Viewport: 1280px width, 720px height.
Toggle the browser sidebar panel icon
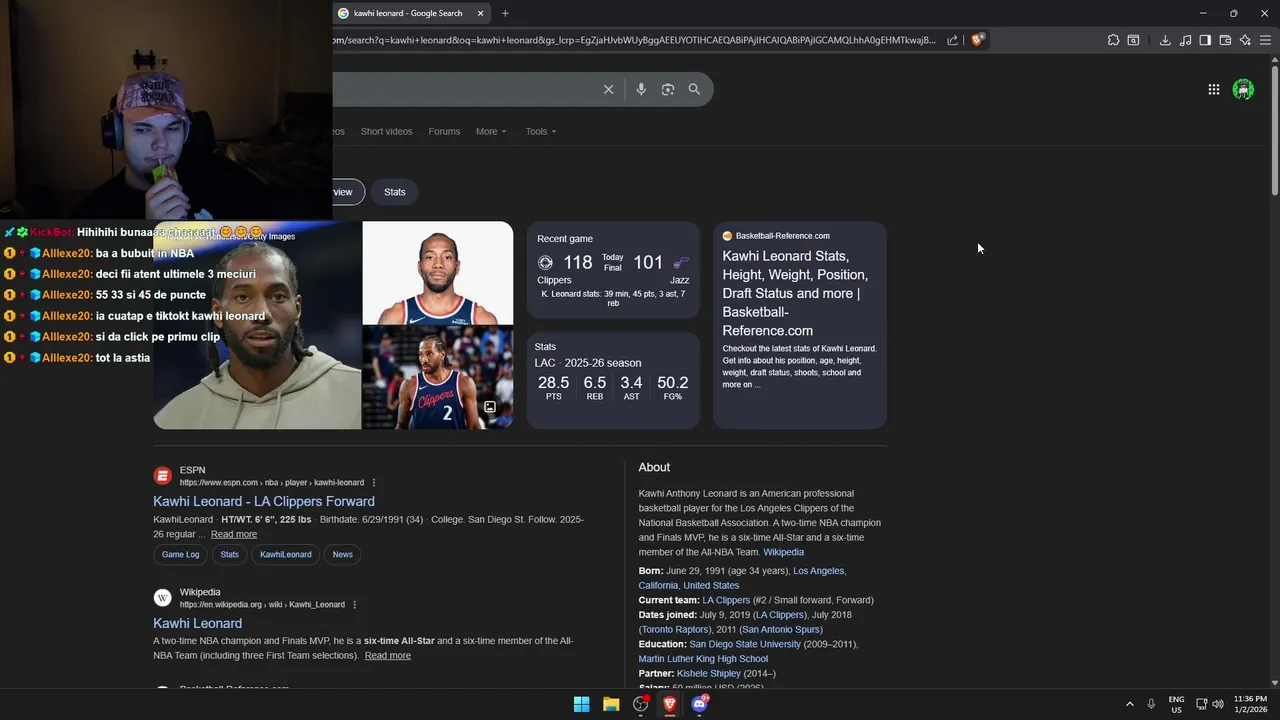coord(1205,40)
